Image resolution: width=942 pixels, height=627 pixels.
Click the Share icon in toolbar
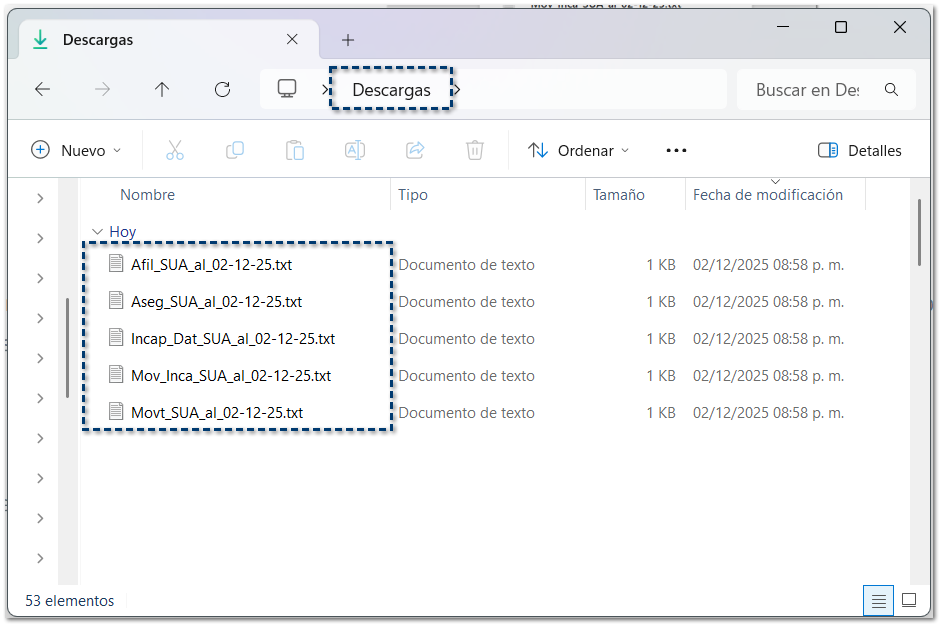tap(415, 150)
